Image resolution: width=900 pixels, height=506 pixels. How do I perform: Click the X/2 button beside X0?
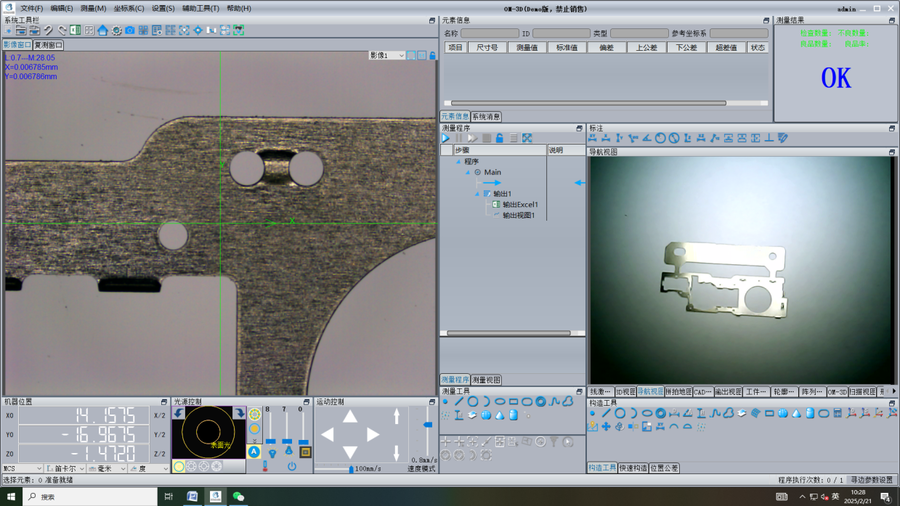tap(159, 416)
